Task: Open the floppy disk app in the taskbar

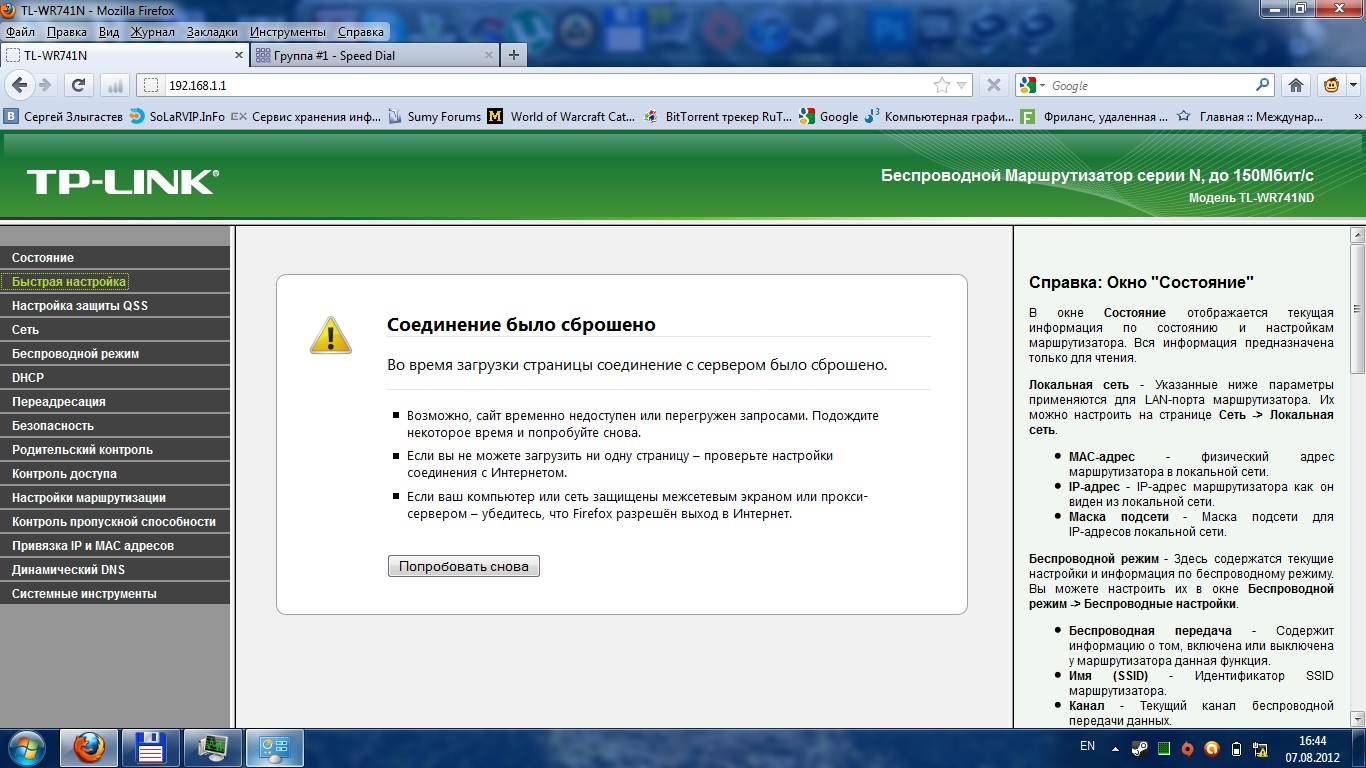Action: pos(150,747)
